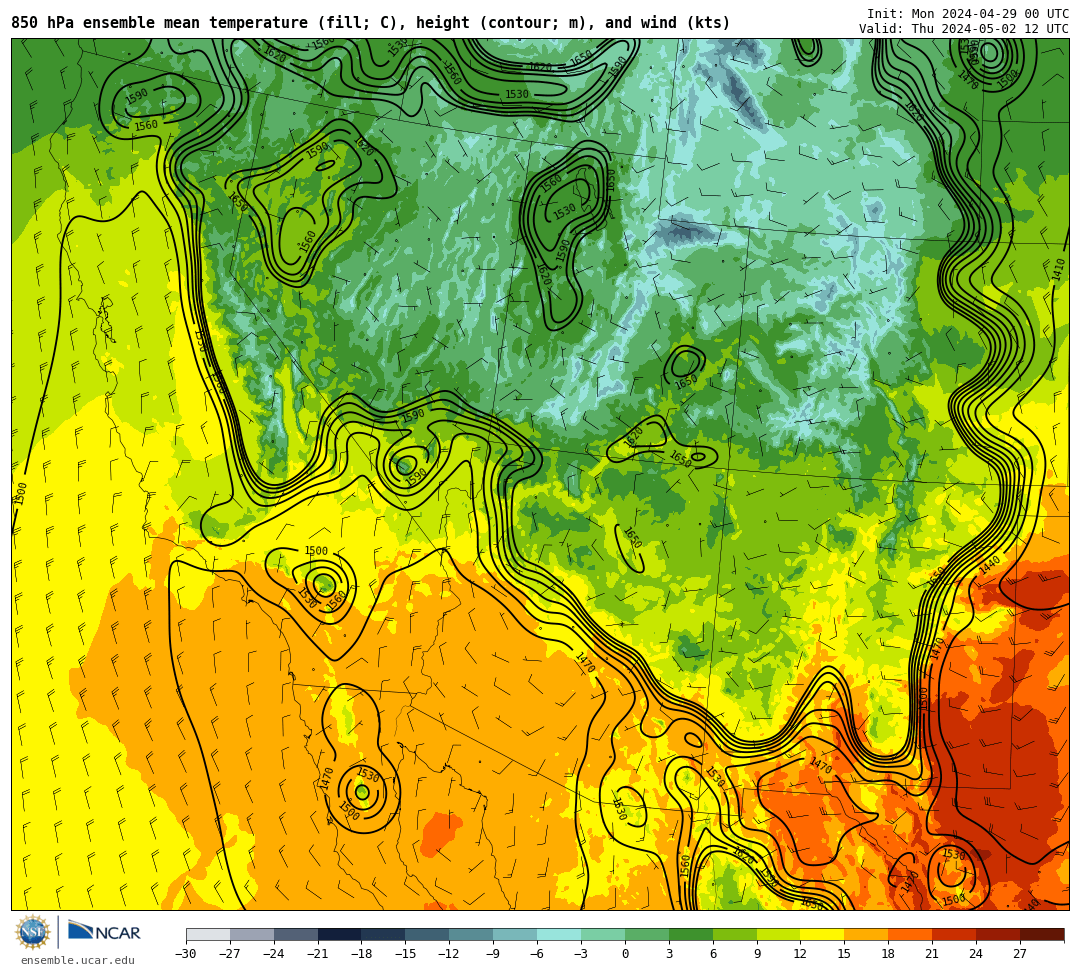This screenshot has width=1080, height=973.
Task: Click the "-27" colorbar tick label
Action: point(230,954)
